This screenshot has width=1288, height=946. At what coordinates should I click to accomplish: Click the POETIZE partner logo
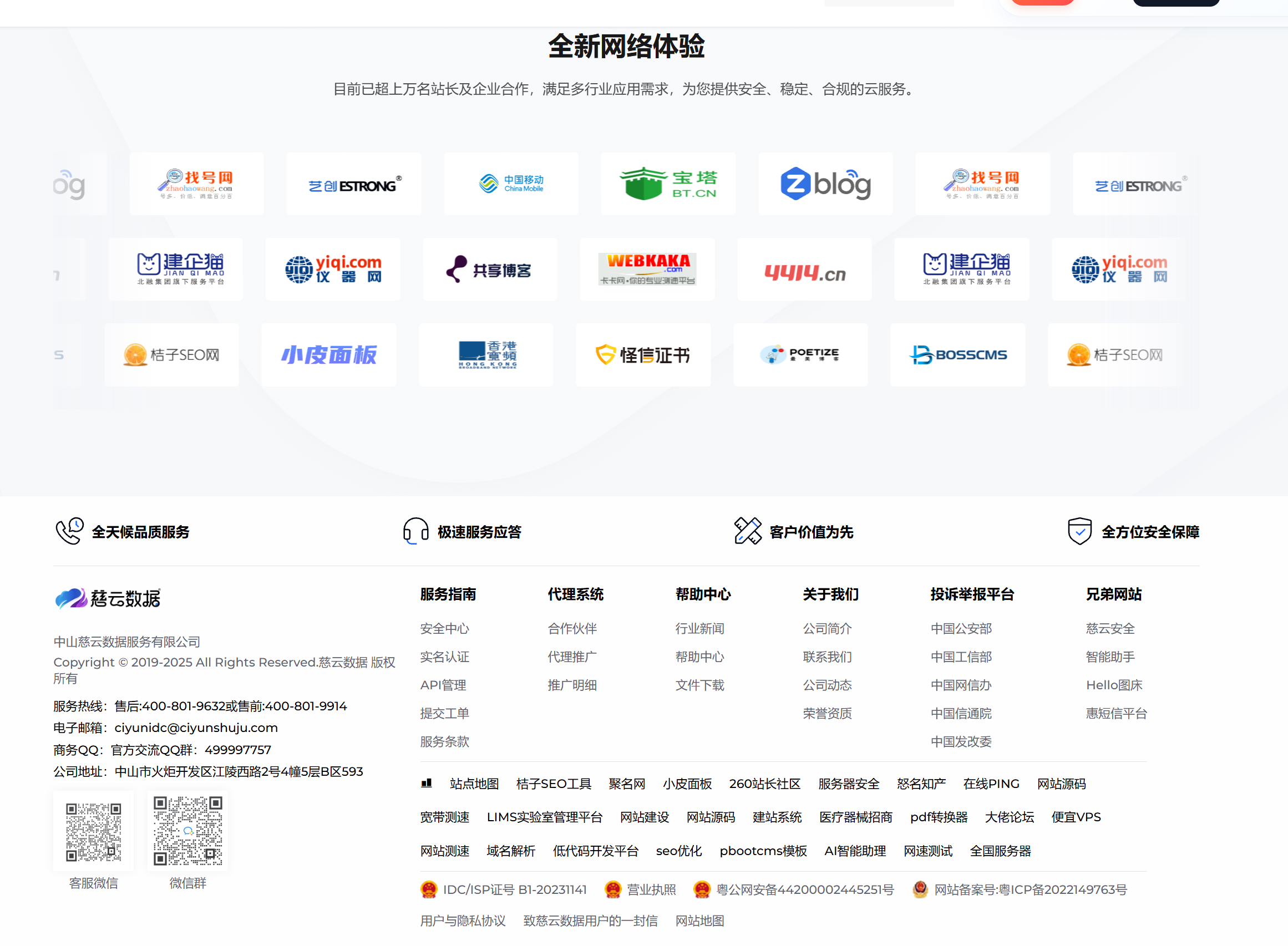click(800, 355)
